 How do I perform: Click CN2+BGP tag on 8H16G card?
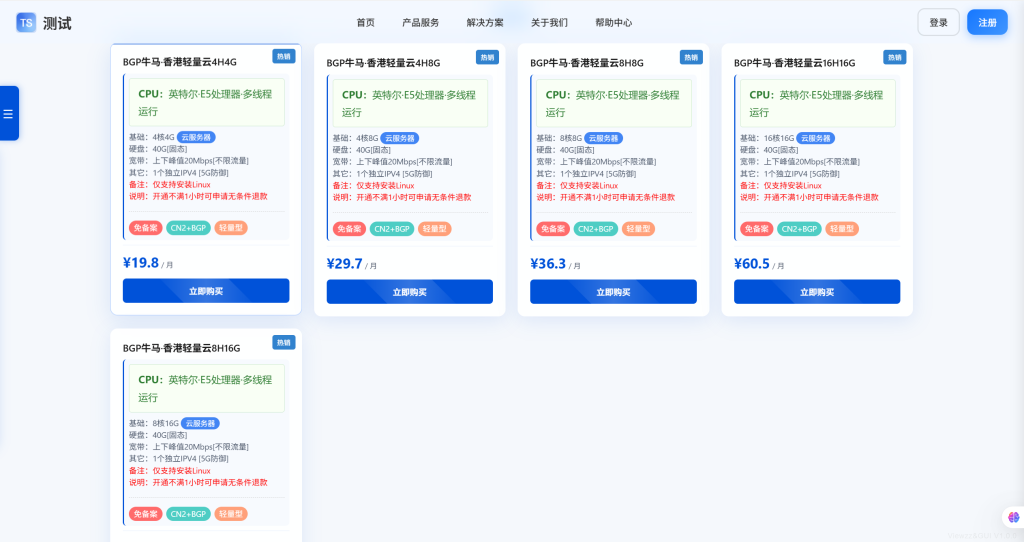188,514
